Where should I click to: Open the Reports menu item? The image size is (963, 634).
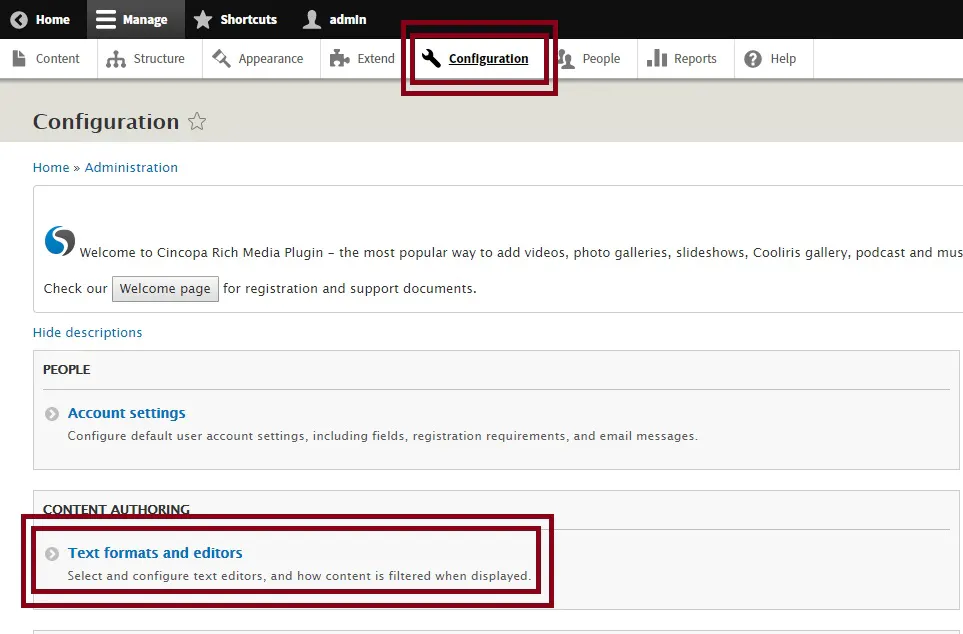point(686,58)
